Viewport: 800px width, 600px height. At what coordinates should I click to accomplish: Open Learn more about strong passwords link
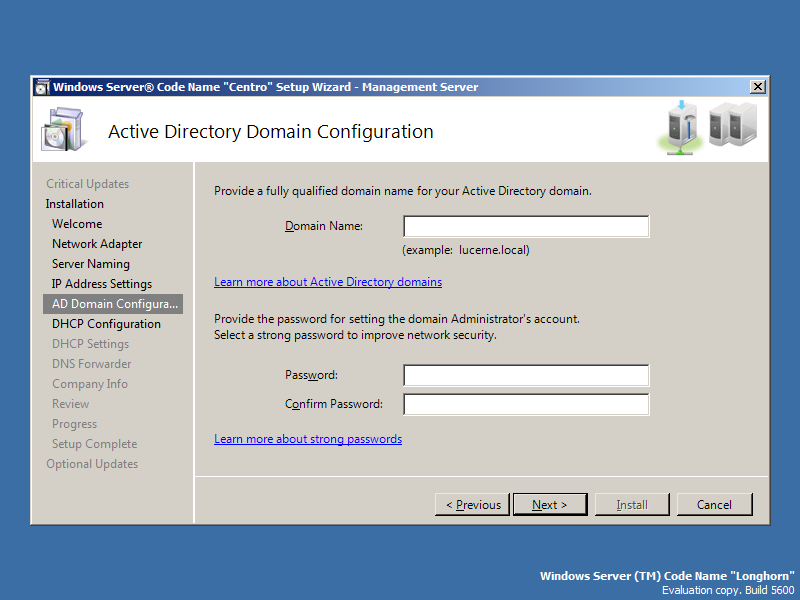click(x=308, y=439)
